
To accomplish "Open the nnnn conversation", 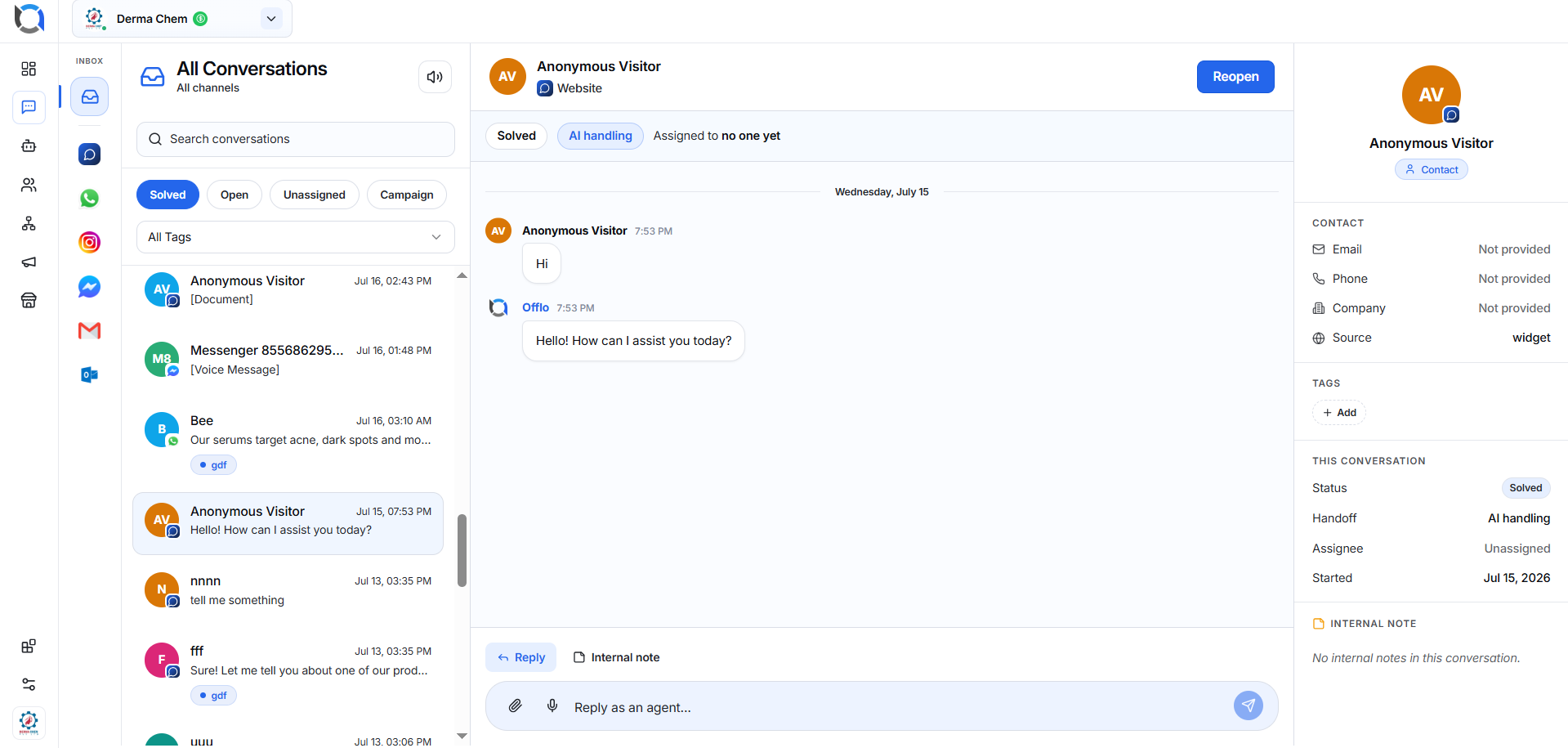I will tap(288, 590).
